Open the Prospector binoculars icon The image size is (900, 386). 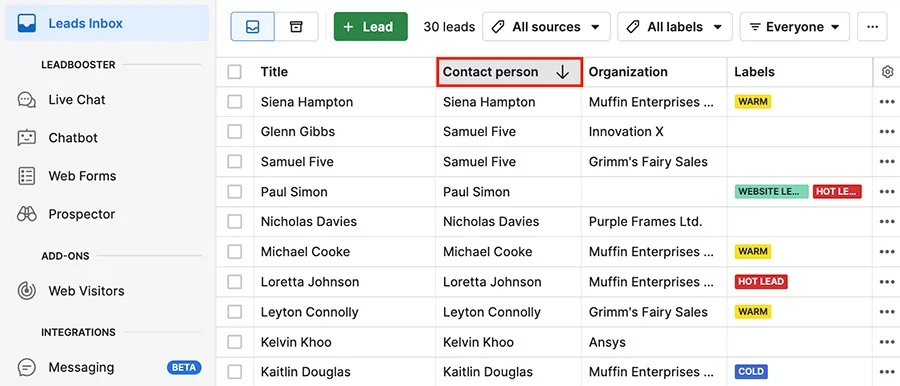click(26, 214)
